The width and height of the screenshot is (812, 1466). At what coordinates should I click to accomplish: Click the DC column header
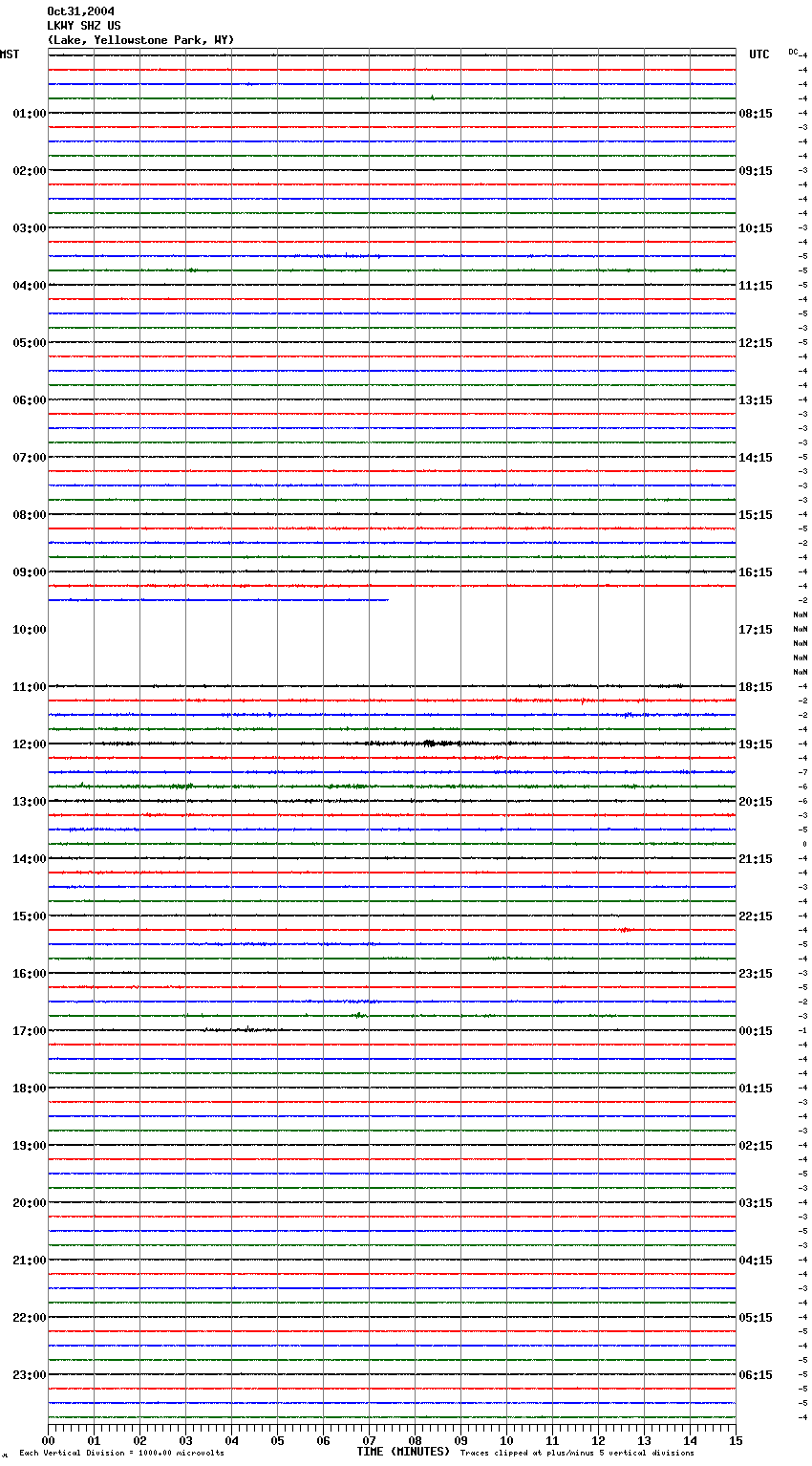pyautogui.click(x=793, y=52)
